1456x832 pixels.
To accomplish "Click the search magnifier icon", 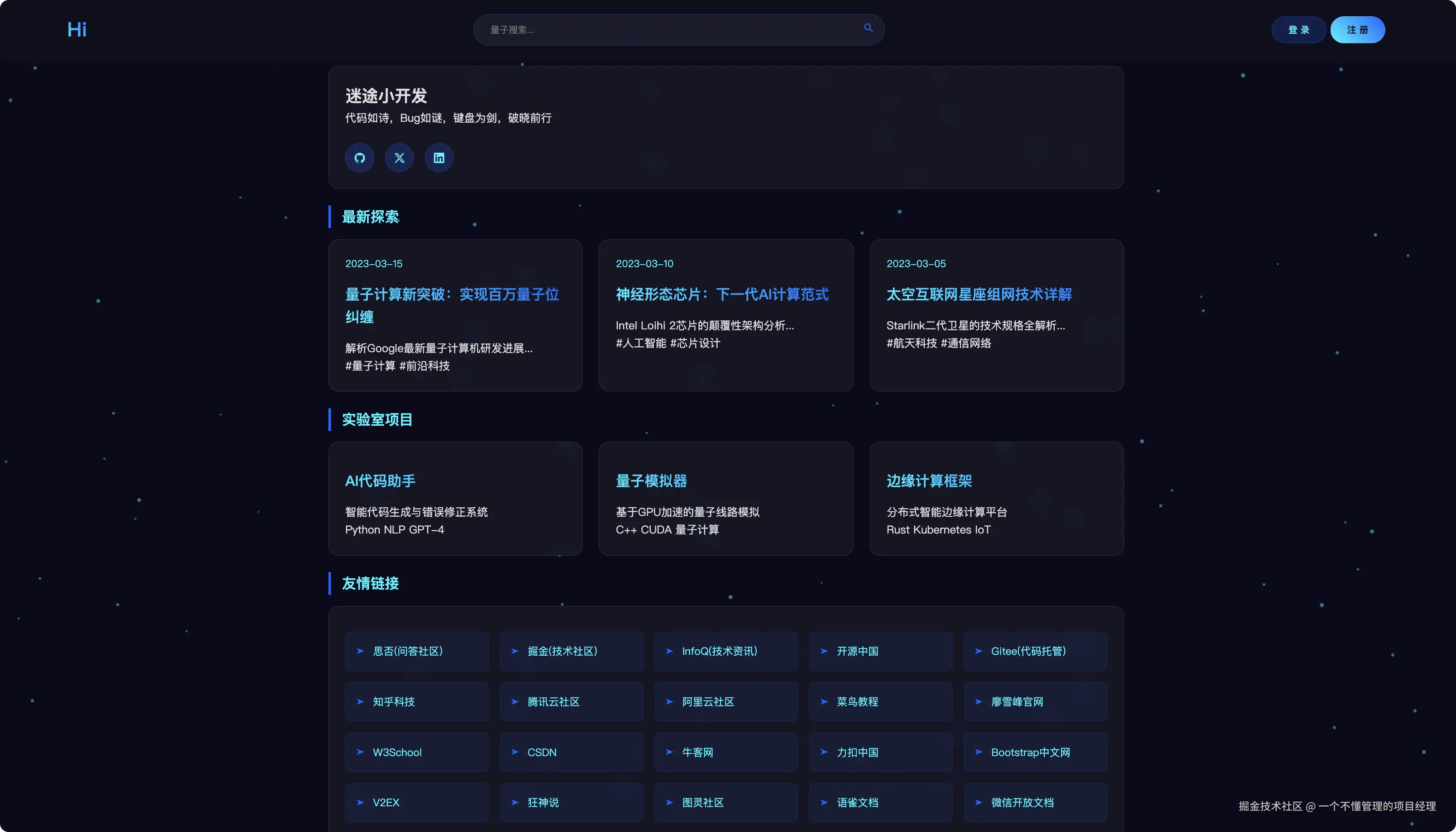I will coord(868,28).
